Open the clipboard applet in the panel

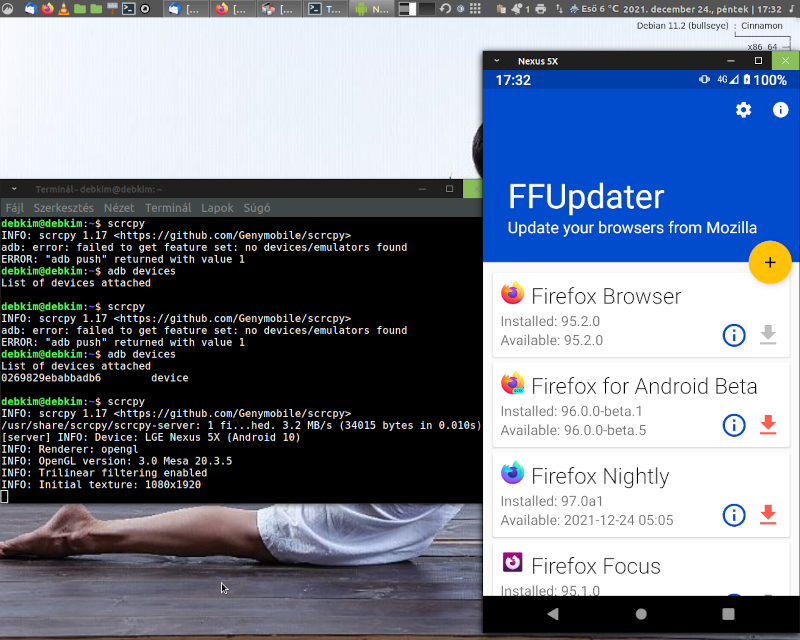click(x=501, y=9)
